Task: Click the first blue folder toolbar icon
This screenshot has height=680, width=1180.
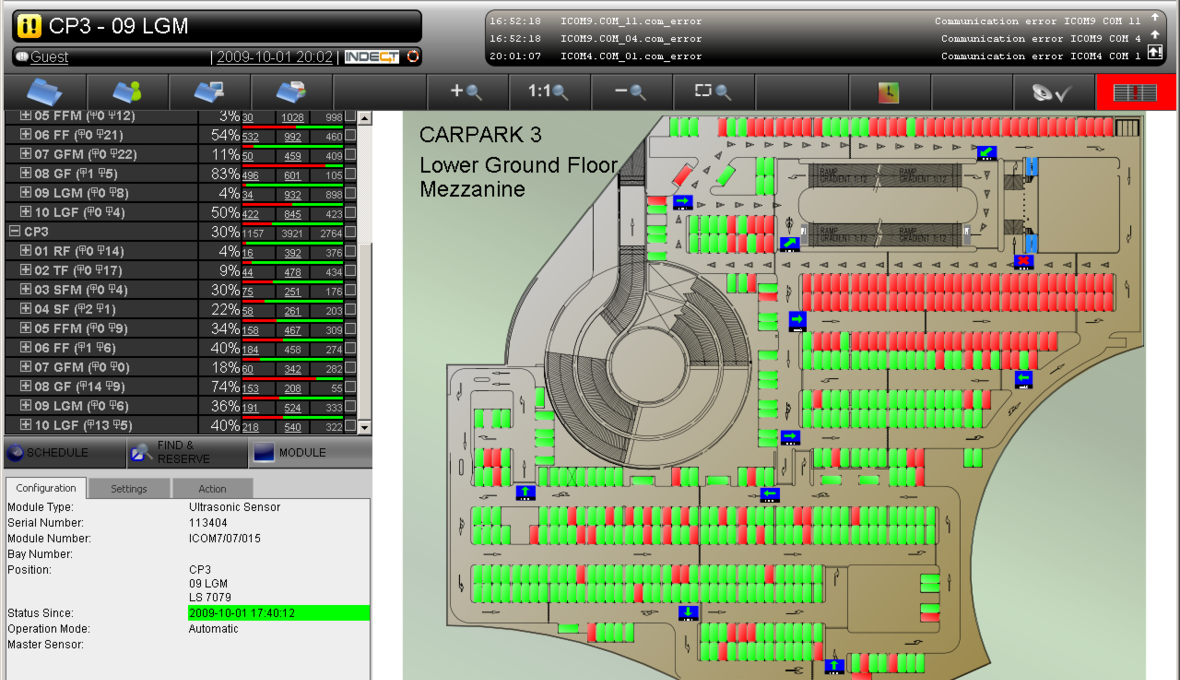Action: pos(45,92)
